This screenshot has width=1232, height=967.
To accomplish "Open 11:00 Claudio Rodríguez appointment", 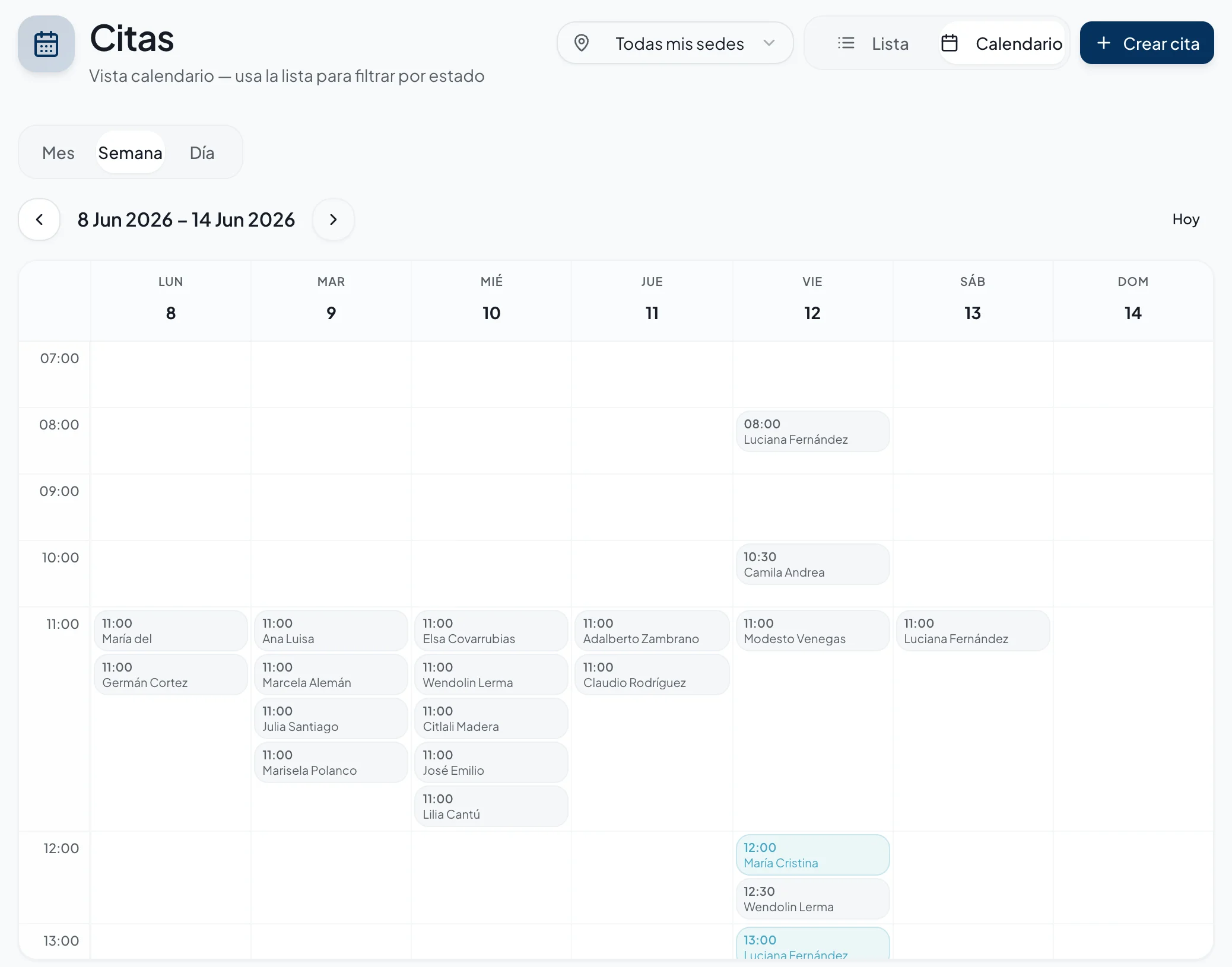I will pyautogui.click(x=652, y=675).
